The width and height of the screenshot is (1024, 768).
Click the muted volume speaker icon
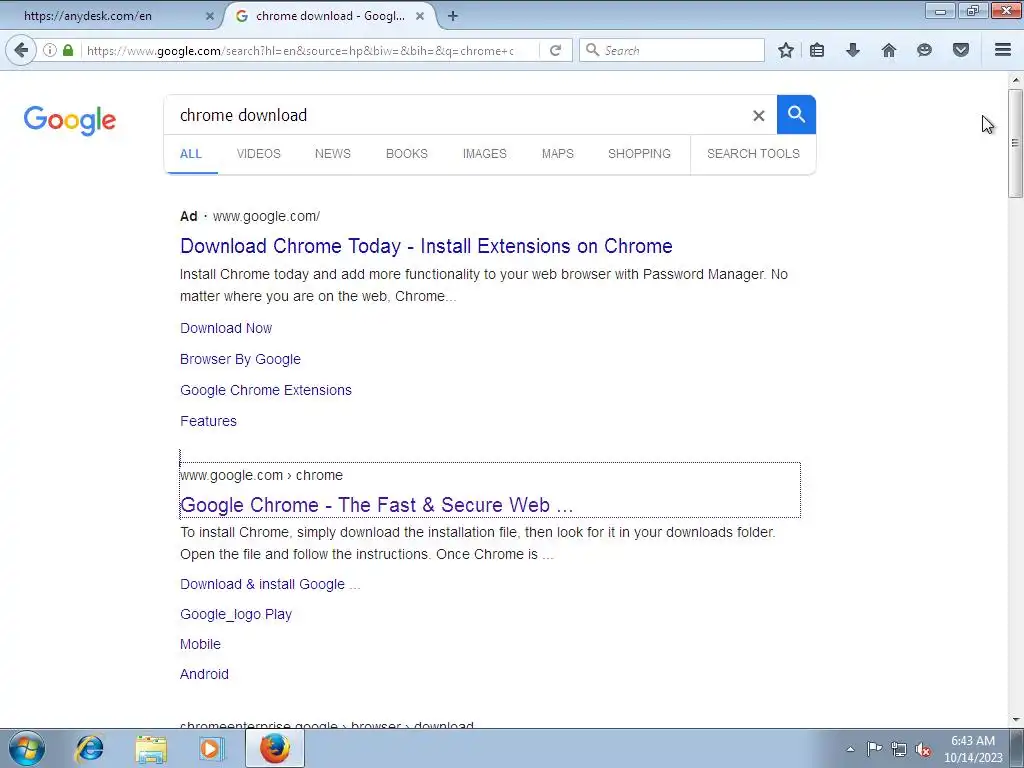click(923, 749)
